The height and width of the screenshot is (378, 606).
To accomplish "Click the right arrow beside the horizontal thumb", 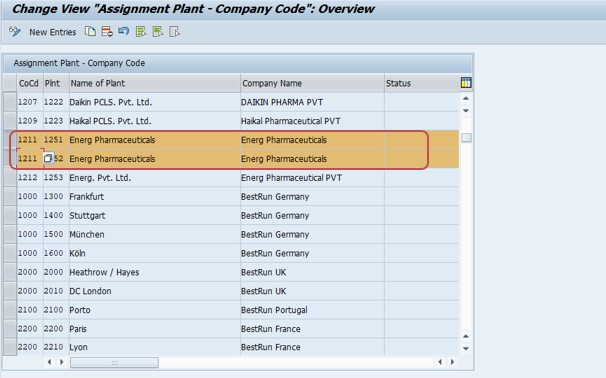I will pos(61,362).
